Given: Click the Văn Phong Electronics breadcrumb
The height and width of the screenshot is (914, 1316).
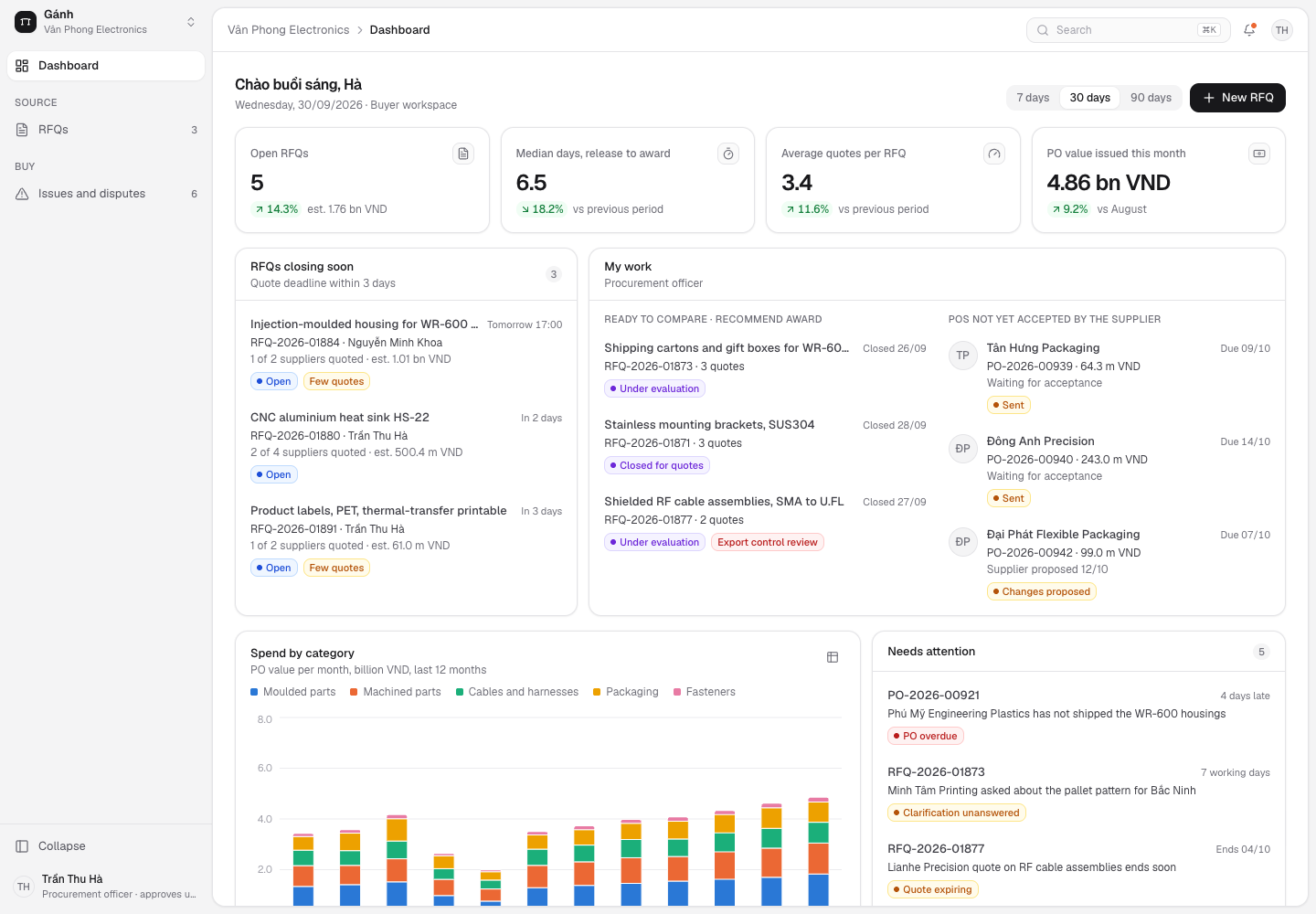Looking at the screenshot, I should pos(288,30).
